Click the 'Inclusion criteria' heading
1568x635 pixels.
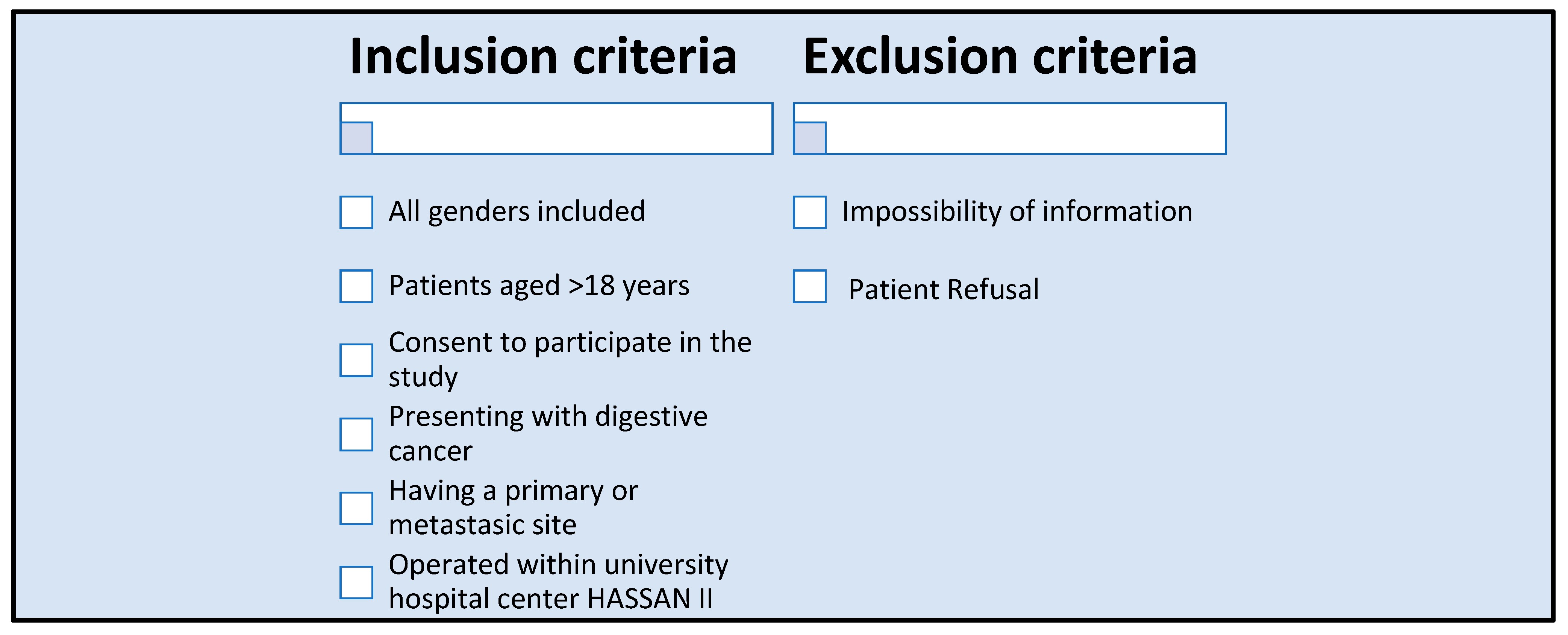[x=544, y=56]
